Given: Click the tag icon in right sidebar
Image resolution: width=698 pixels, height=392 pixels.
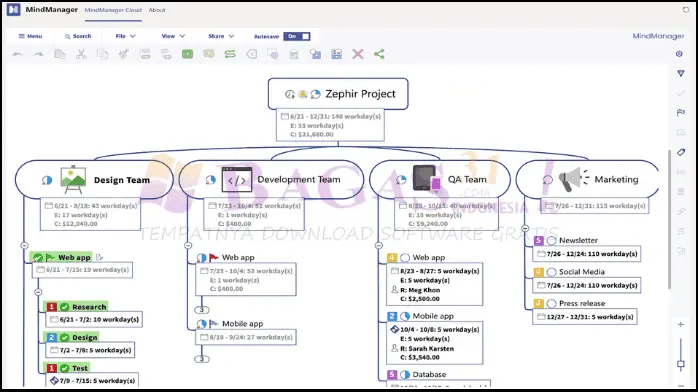Looking at the screenshot, I should 681,152.
